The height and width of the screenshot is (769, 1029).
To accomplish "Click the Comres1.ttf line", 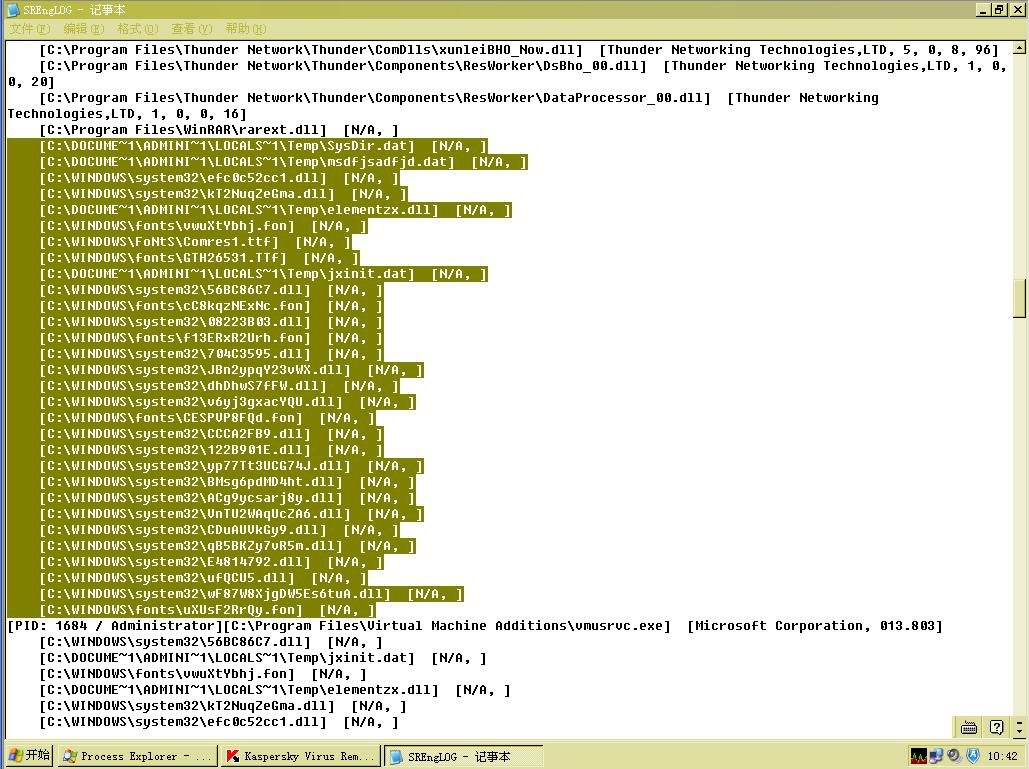I will click(196, 242).
